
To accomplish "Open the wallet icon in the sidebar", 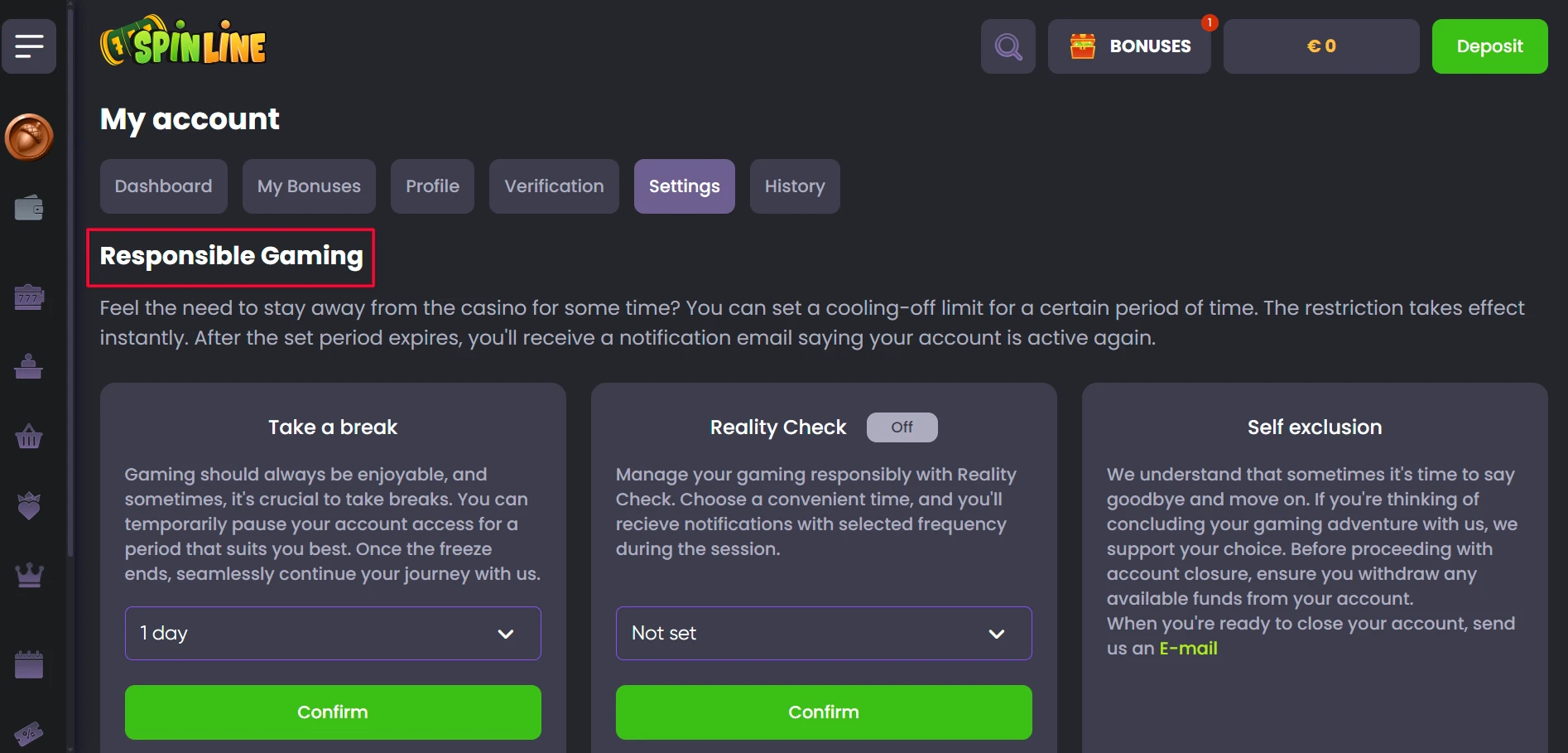I will click(29, 208).
